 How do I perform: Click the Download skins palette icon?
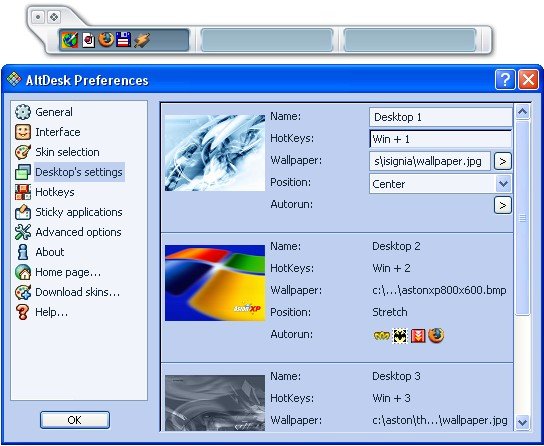coord(23,292)
